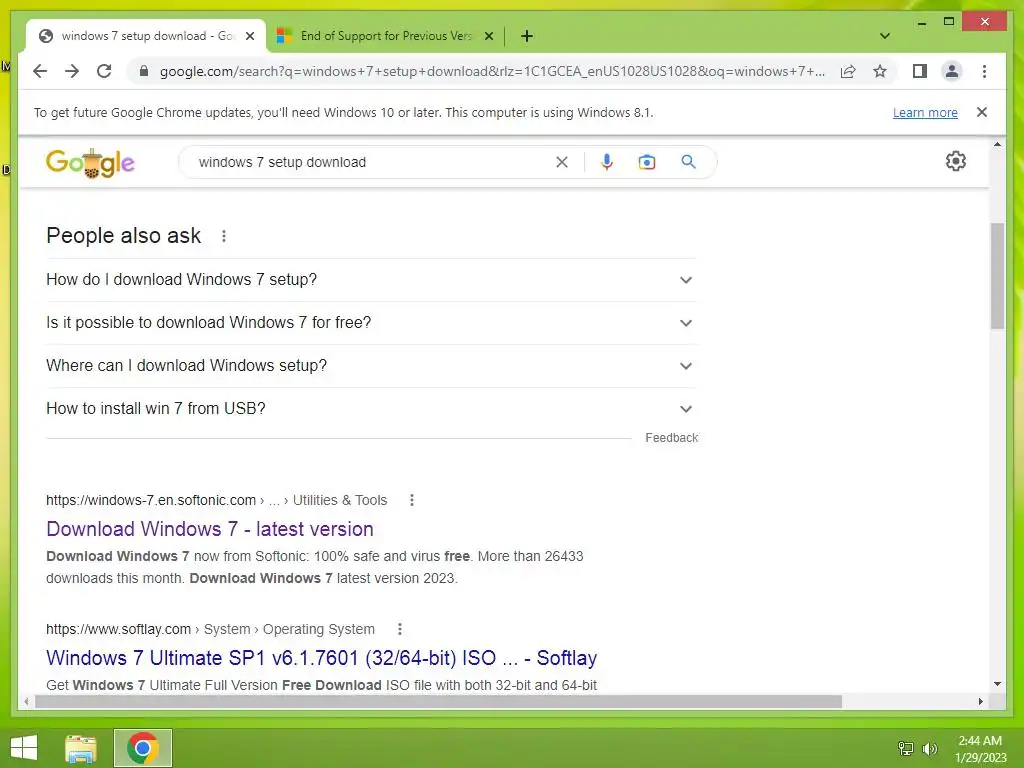The width and height of the screenshot is (1024, 768).
Task: Open the Learn more link
Action: pos(925,112)
